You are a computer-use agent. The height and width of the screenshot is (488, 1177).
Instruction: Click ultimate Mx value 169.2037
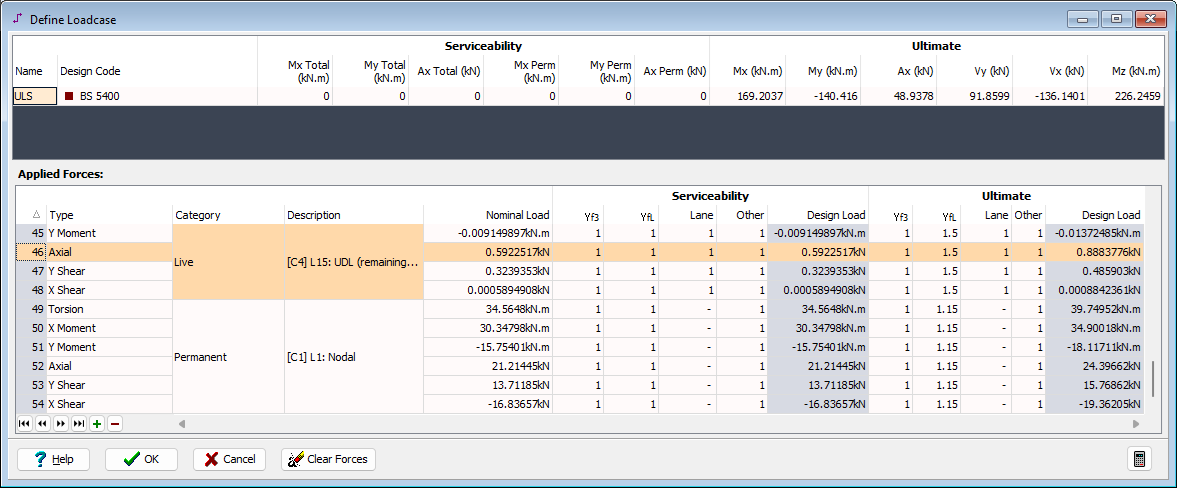tap(748, 96)
